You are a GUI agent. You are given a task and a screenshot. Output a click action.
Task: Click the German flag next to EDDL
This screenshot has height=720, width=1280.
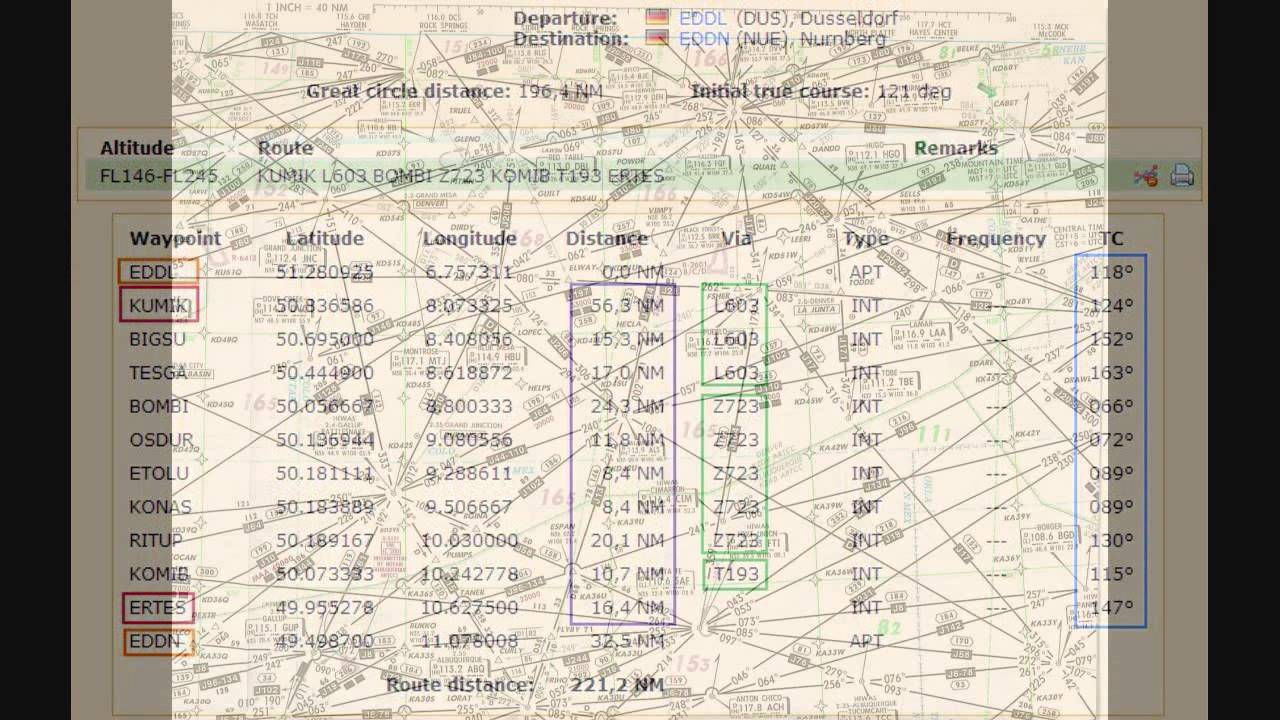point(657,18)
